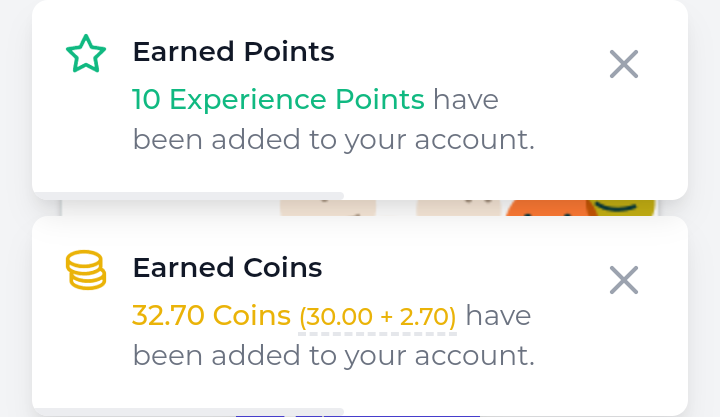Dismiss the Earned Points notification
Viewport: 720px width, 417px height.
pyautogui.click(x=624, y=65)
